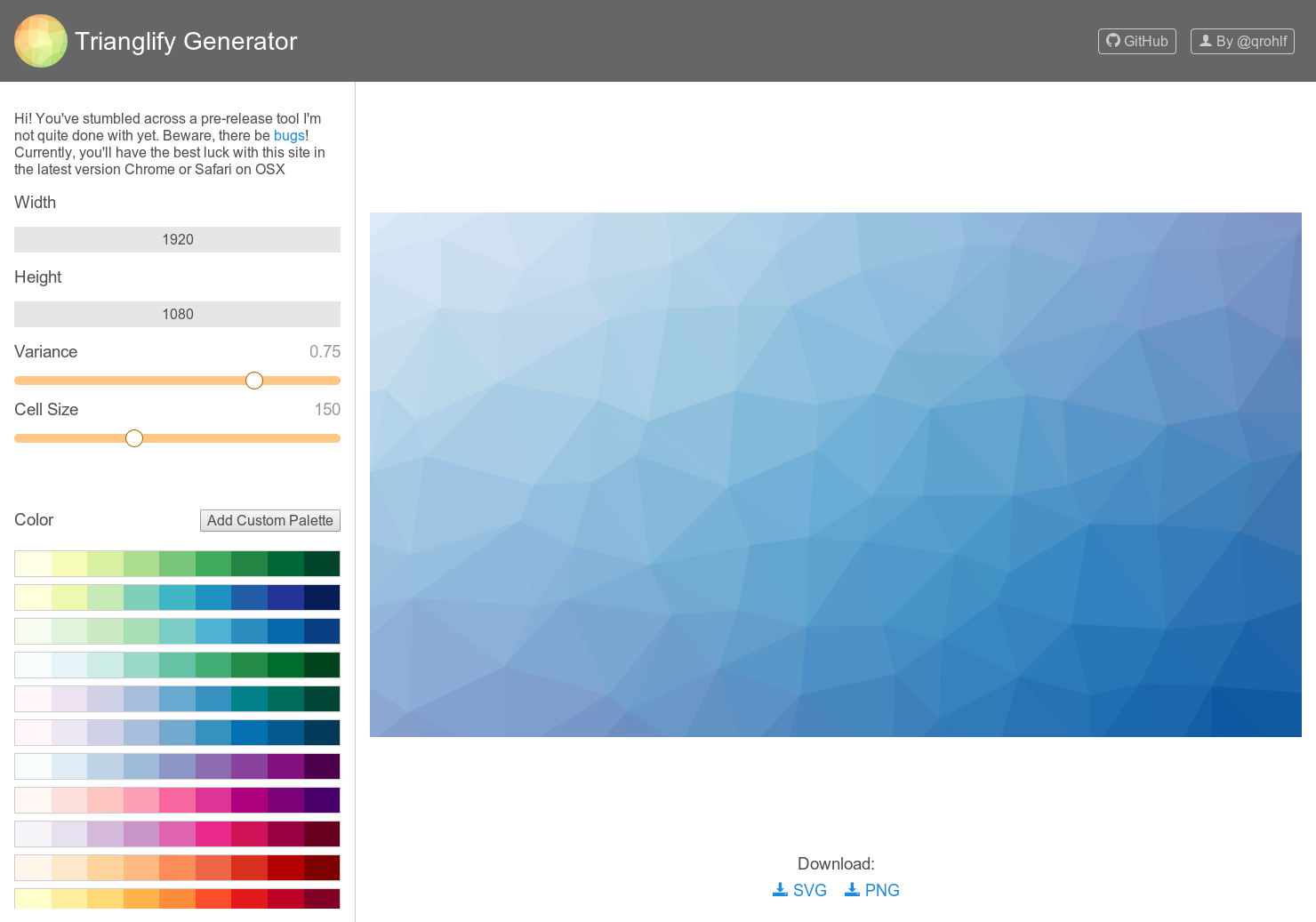Click the person icon beside @qrohlf
The height and width of the screenshot is (922, 1316).
pos(1206,41)
